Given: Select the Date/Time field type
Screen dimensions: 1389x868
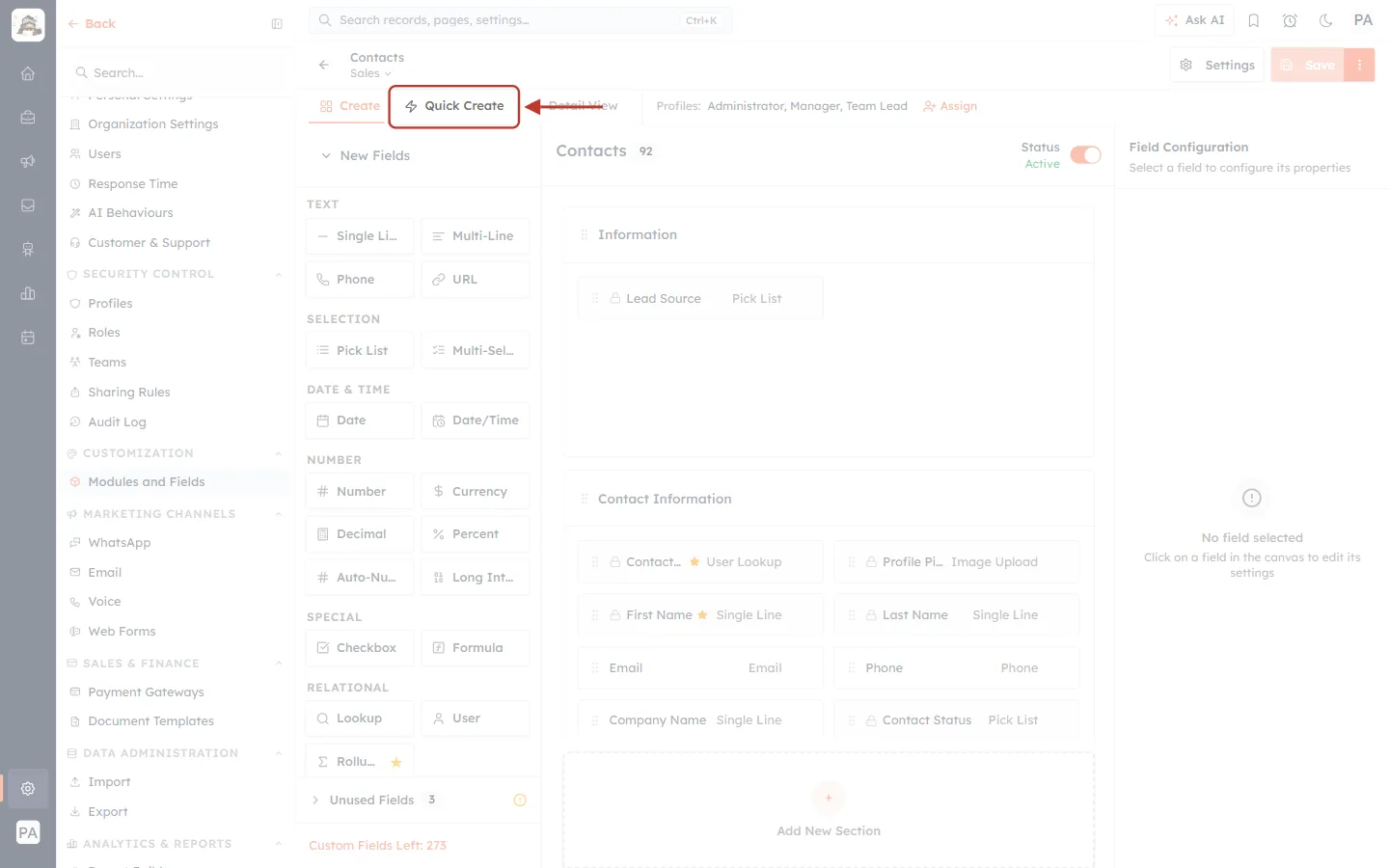Looking at the screenshot, I should coord(476,420).
